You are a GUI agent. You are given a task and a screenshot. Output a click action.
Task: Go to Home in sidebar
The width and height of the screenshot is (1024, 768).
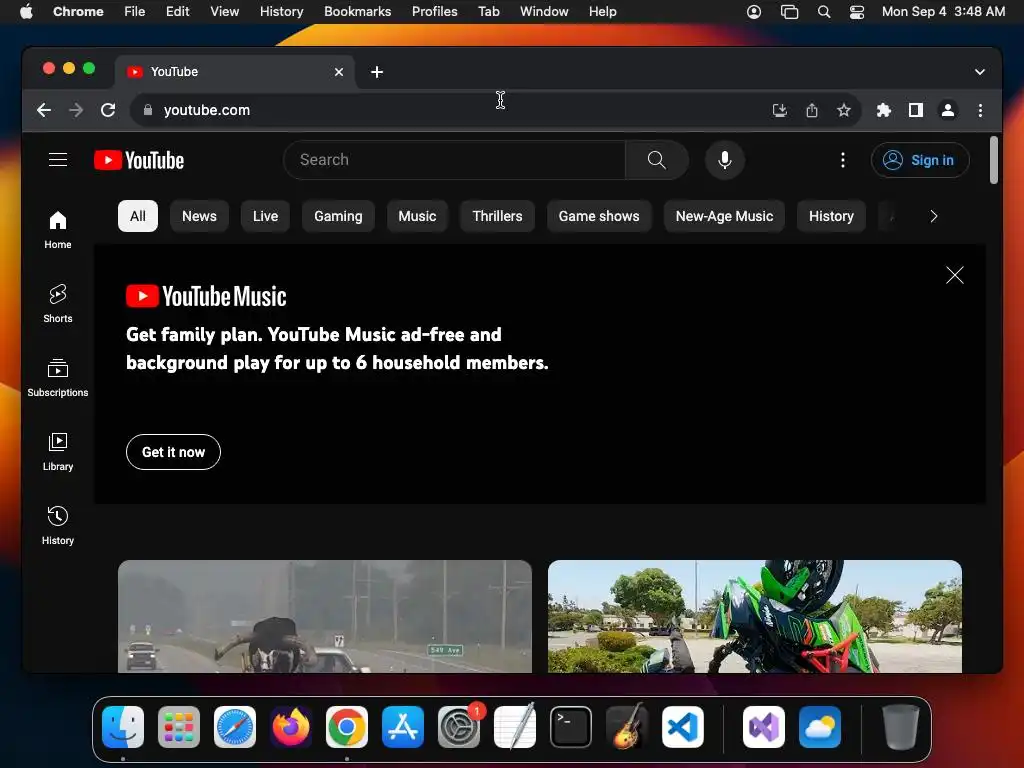click(x=57, y=230)
